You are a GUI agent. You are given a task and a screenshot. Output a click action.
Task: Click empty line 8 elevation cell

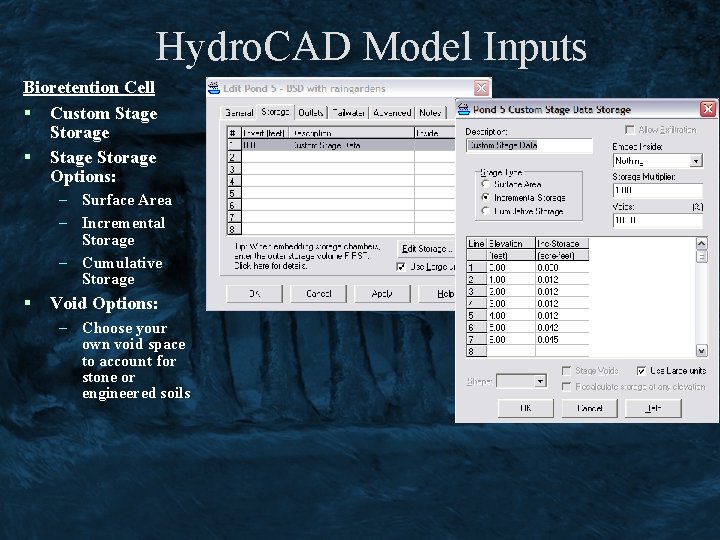pyautogui.click(x=511, y=351)
